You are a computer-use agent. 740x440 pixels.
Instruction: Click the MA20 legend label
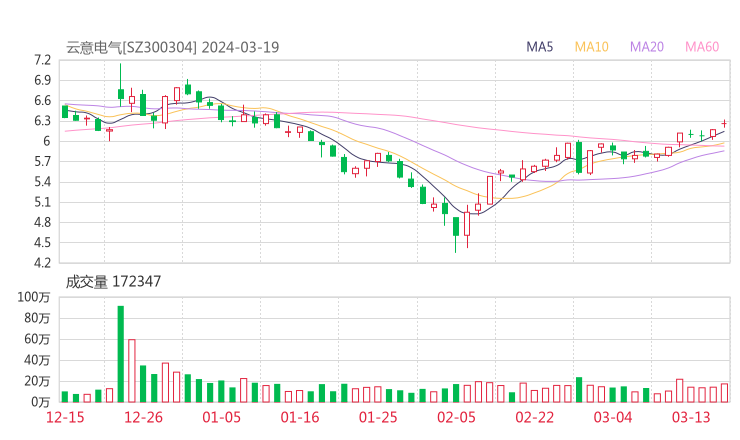[x=647, y=47]
